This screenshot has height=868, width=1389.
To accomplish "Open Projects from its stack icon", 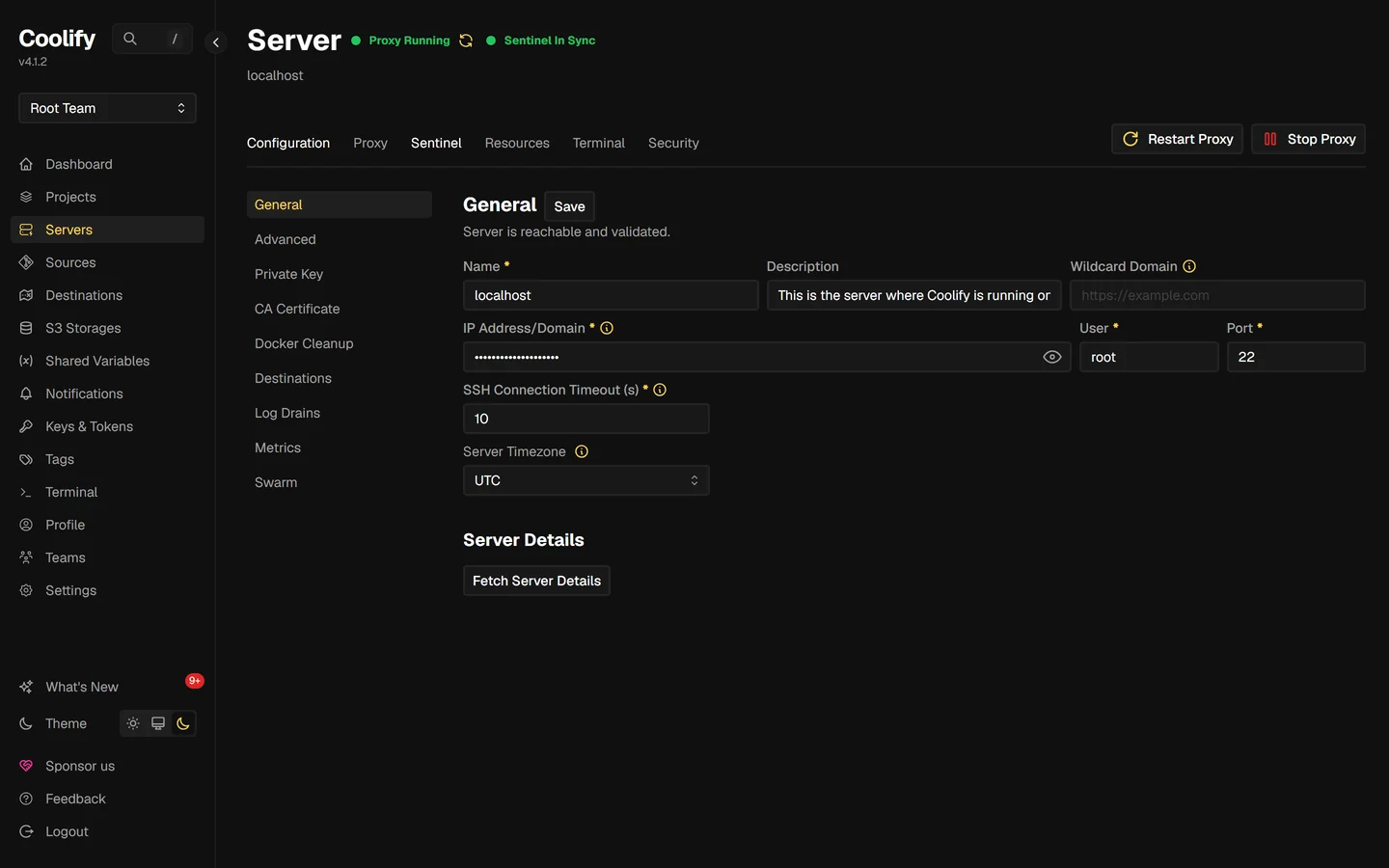I will (26, 197).
